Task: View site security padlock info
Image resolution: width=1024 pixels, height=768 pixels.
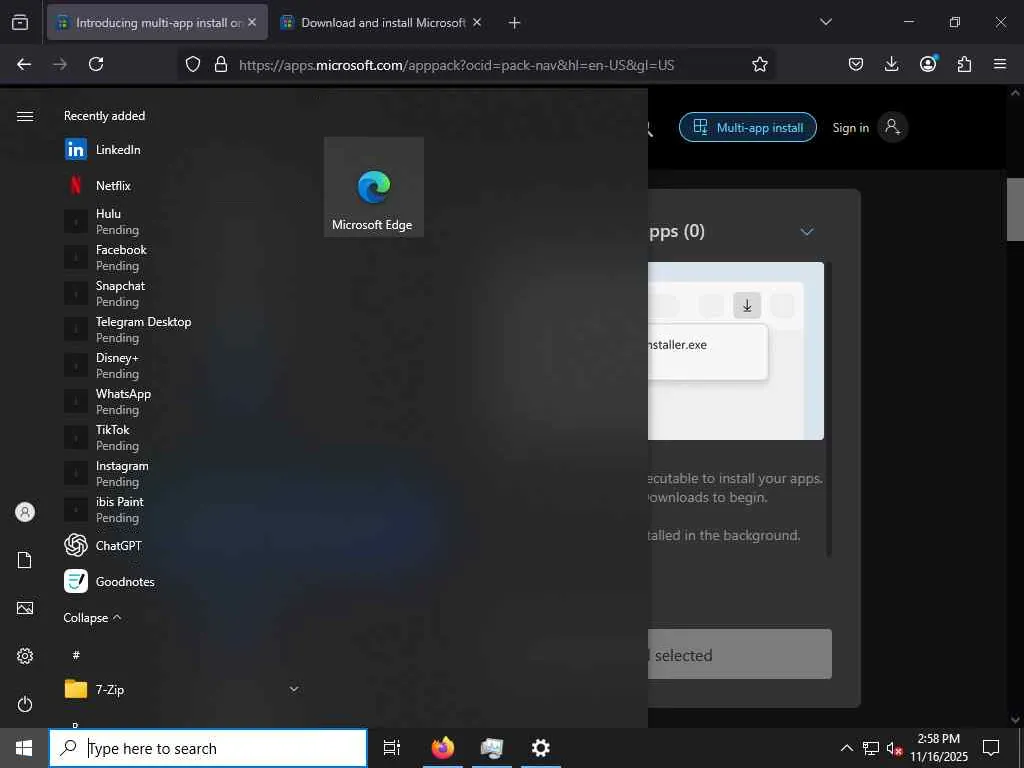Action: click(221, 64)
